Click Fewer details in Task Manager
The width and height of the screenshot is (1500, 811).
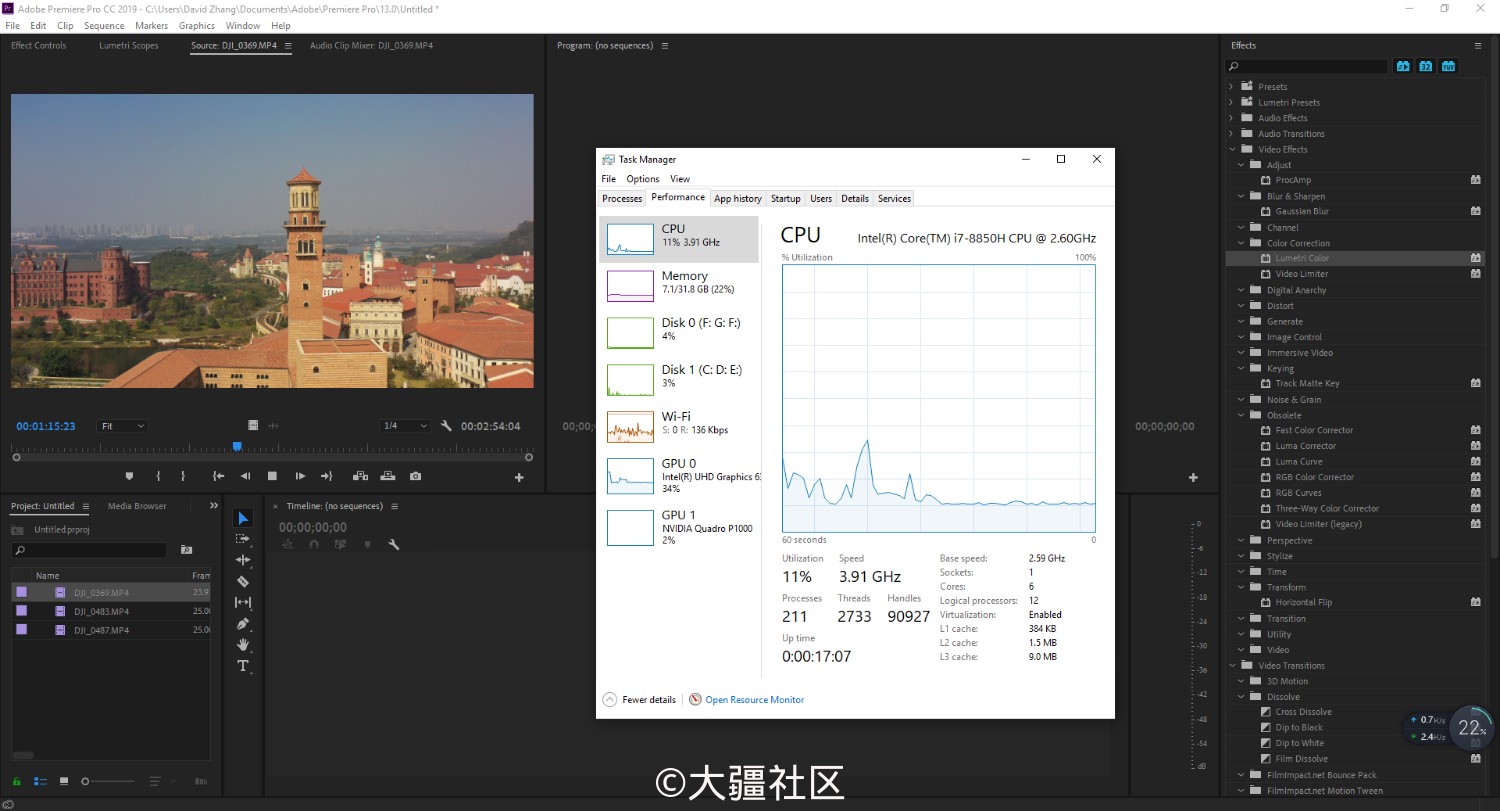(648, 700)
